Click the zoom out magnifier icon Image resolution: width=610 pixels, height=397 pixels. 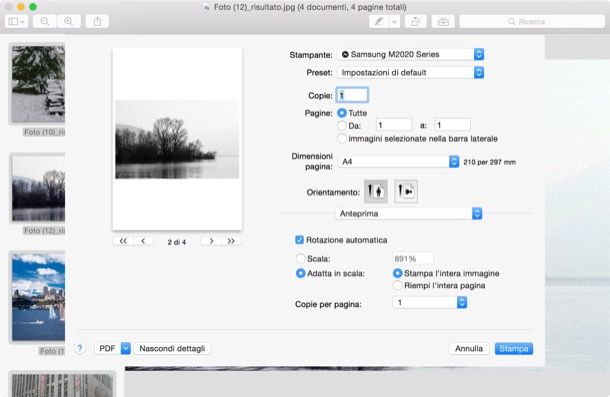click(45, 21)
